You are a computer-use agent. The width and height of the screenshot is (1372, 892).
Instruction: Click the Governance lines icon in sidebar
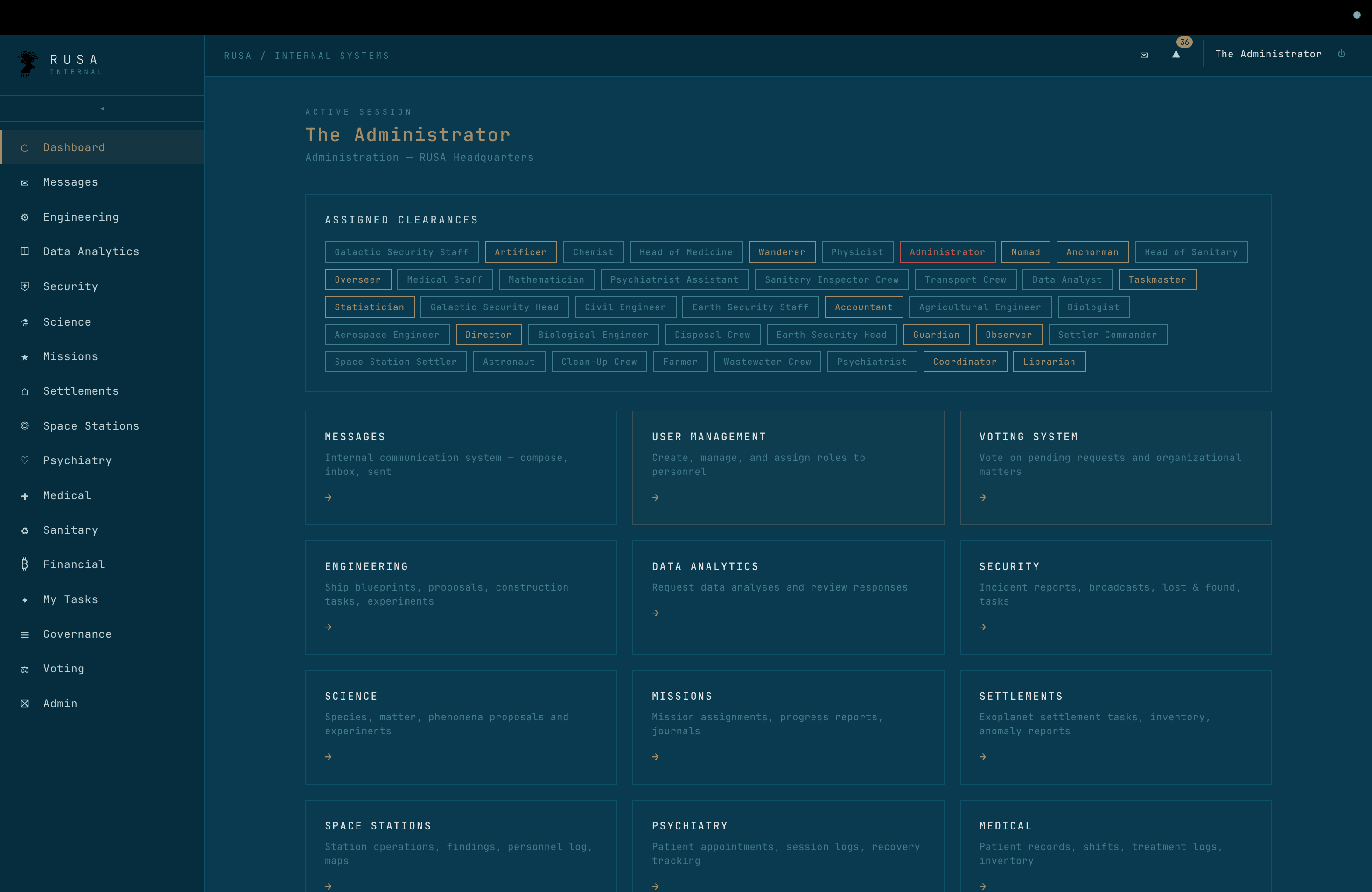25,634
